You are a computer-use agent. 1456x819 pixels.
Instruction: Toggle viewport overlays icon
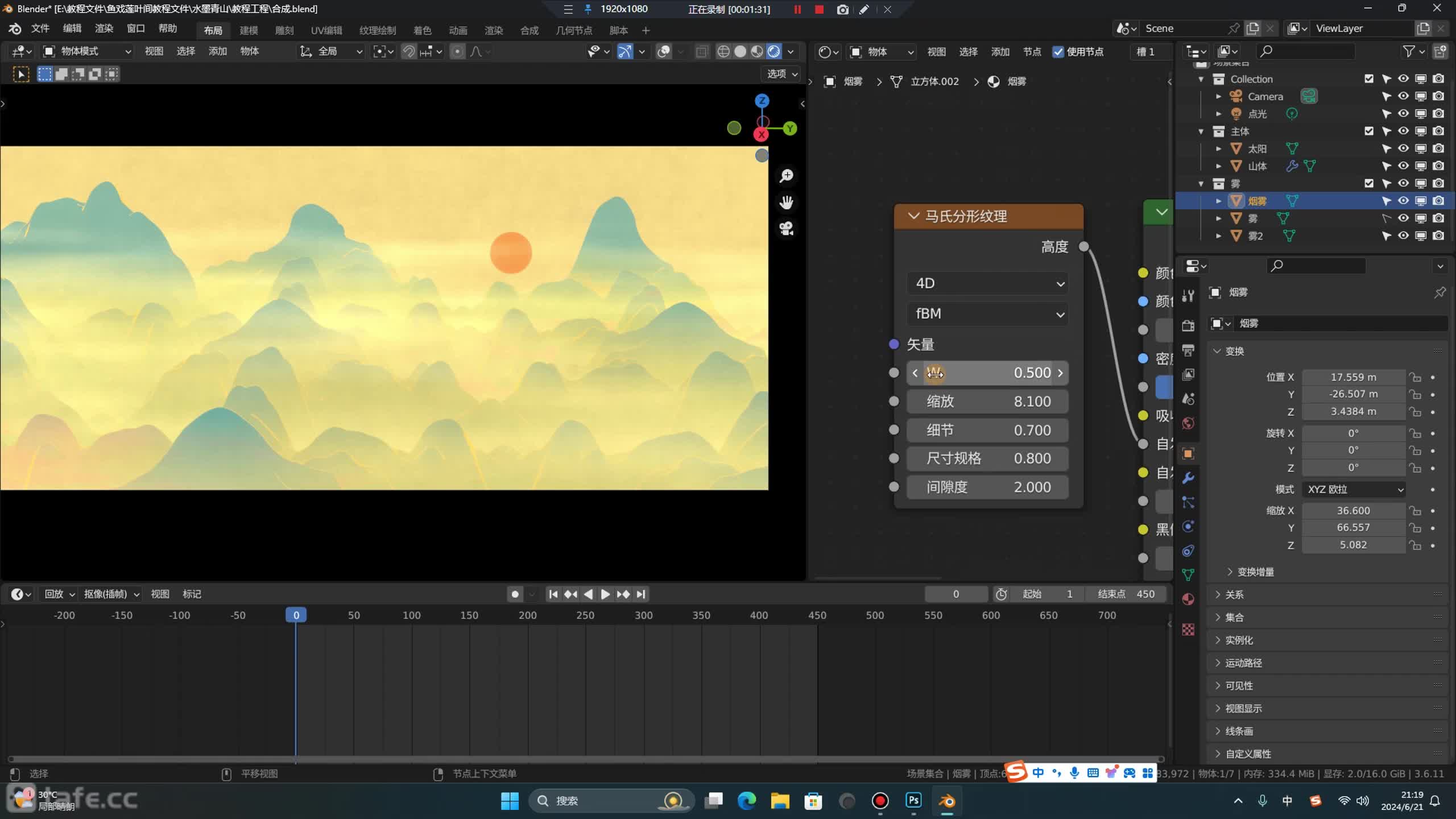tap(664, 52)
